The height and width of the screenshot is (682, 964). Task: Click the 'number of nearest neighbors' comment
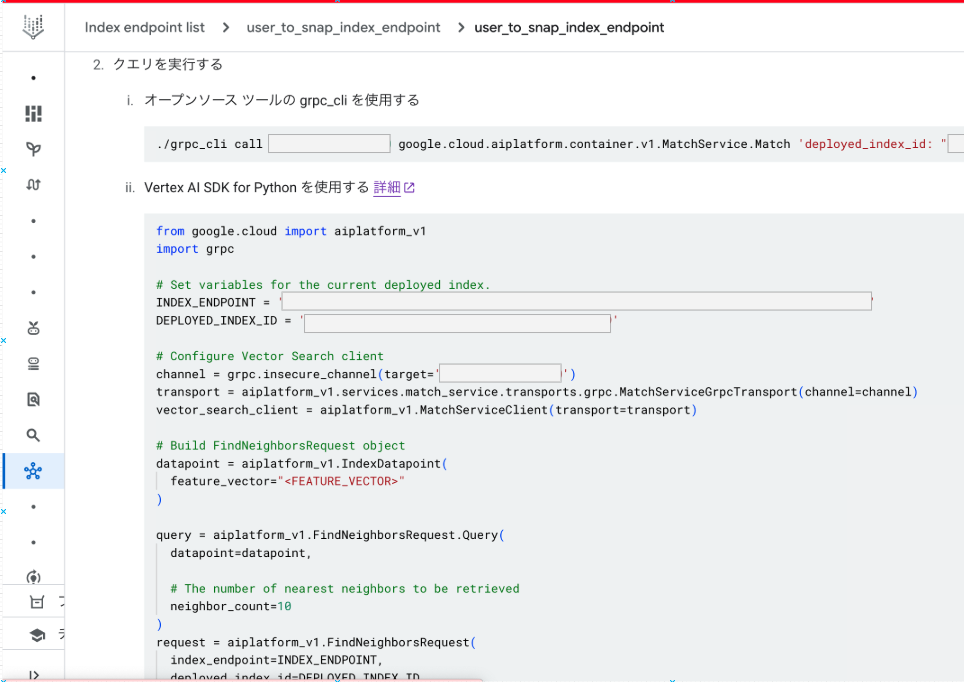[345, 589]
